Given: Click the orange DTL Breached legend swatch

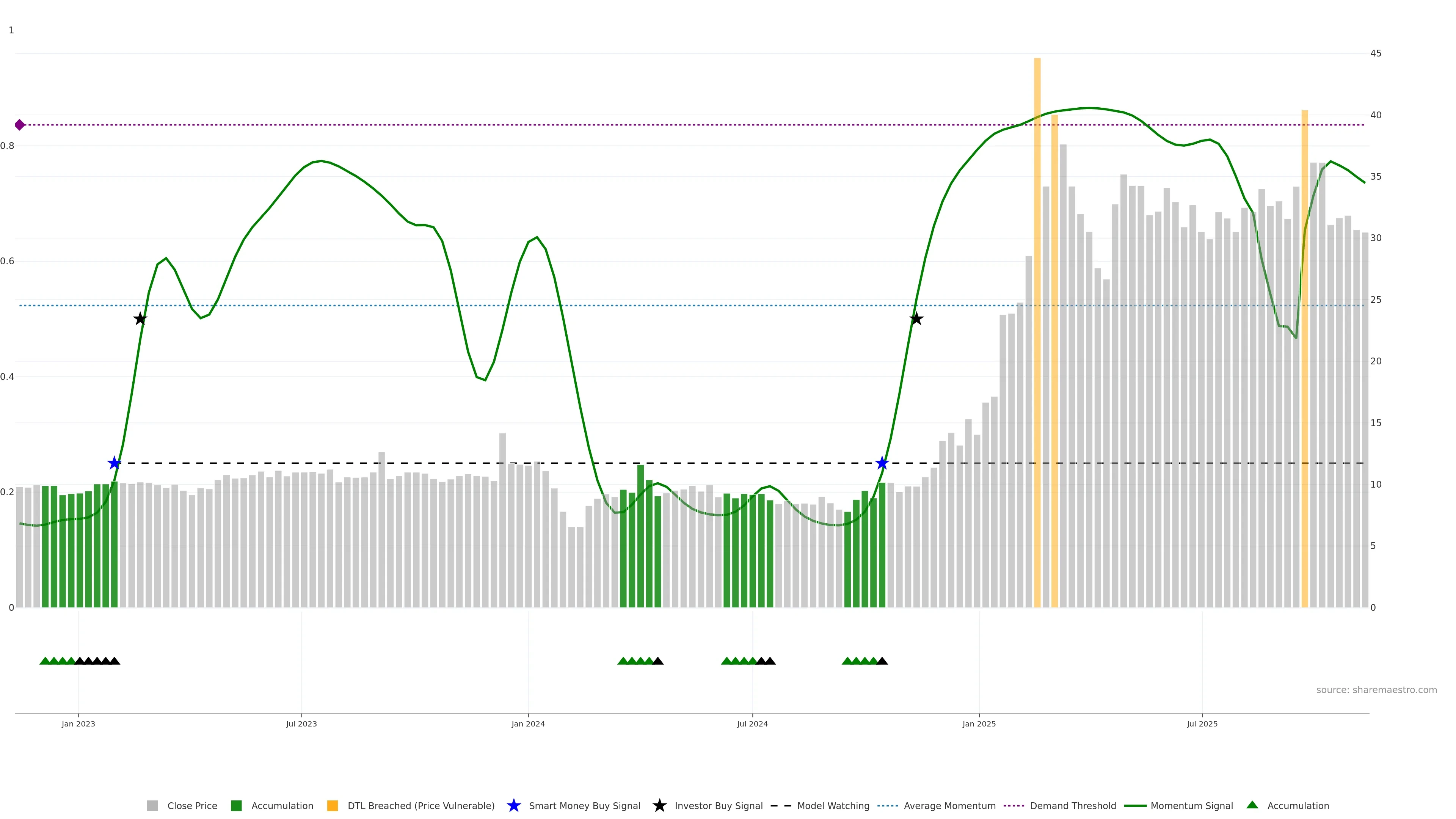Looking at the screenshot, I should tap(333, 805).
